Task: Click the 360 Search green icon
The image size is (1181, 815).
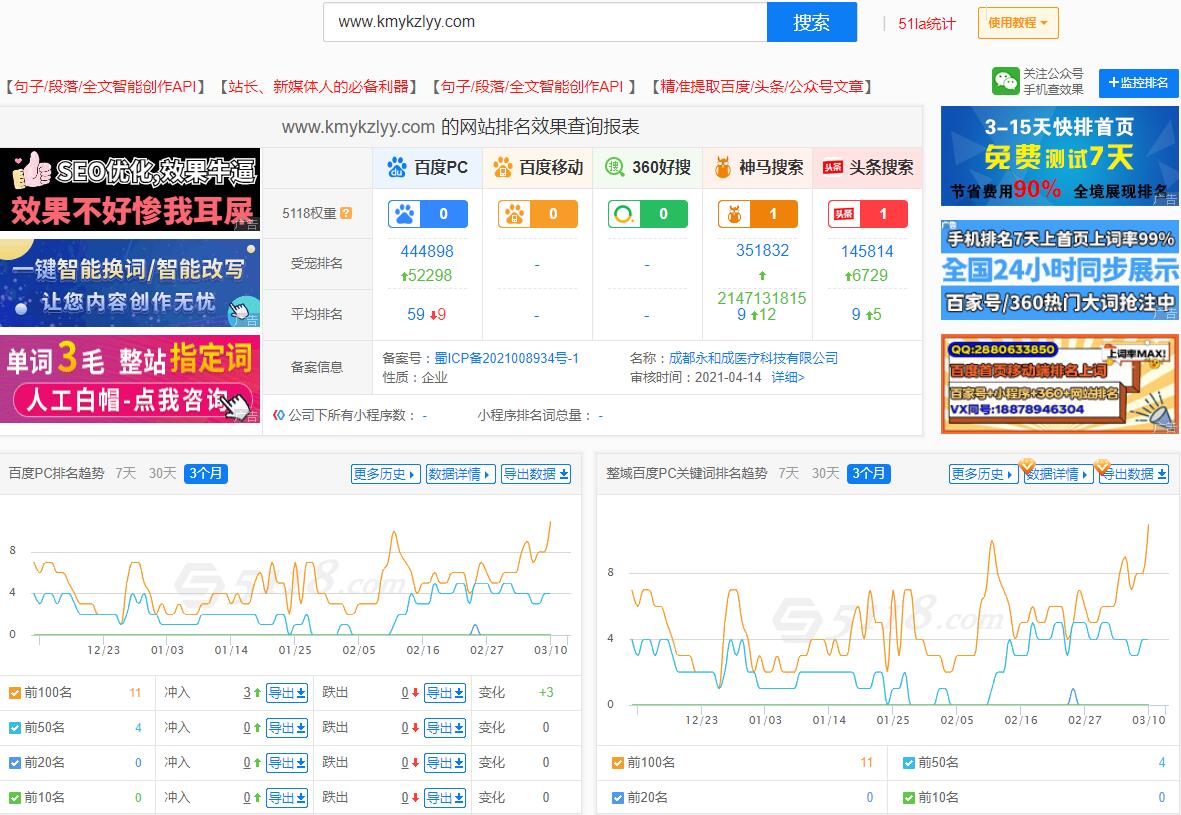Action: click(x=615, y=167)
